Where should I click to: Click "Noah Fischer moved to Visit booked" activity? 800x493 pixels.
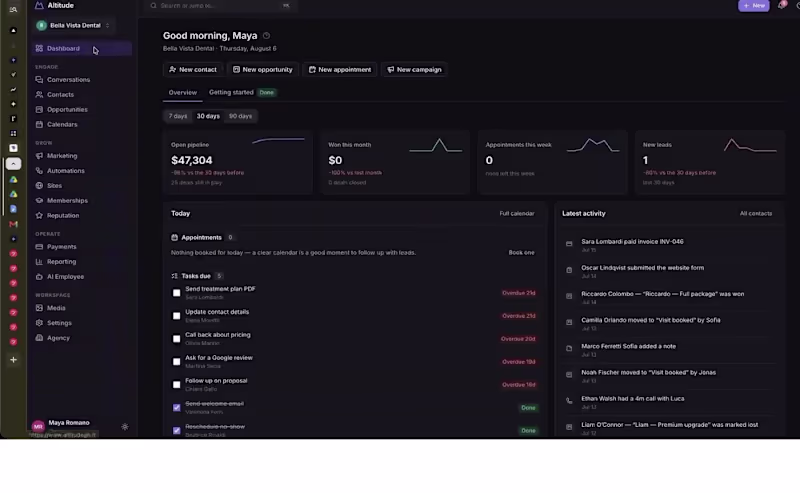coord(648,373)
